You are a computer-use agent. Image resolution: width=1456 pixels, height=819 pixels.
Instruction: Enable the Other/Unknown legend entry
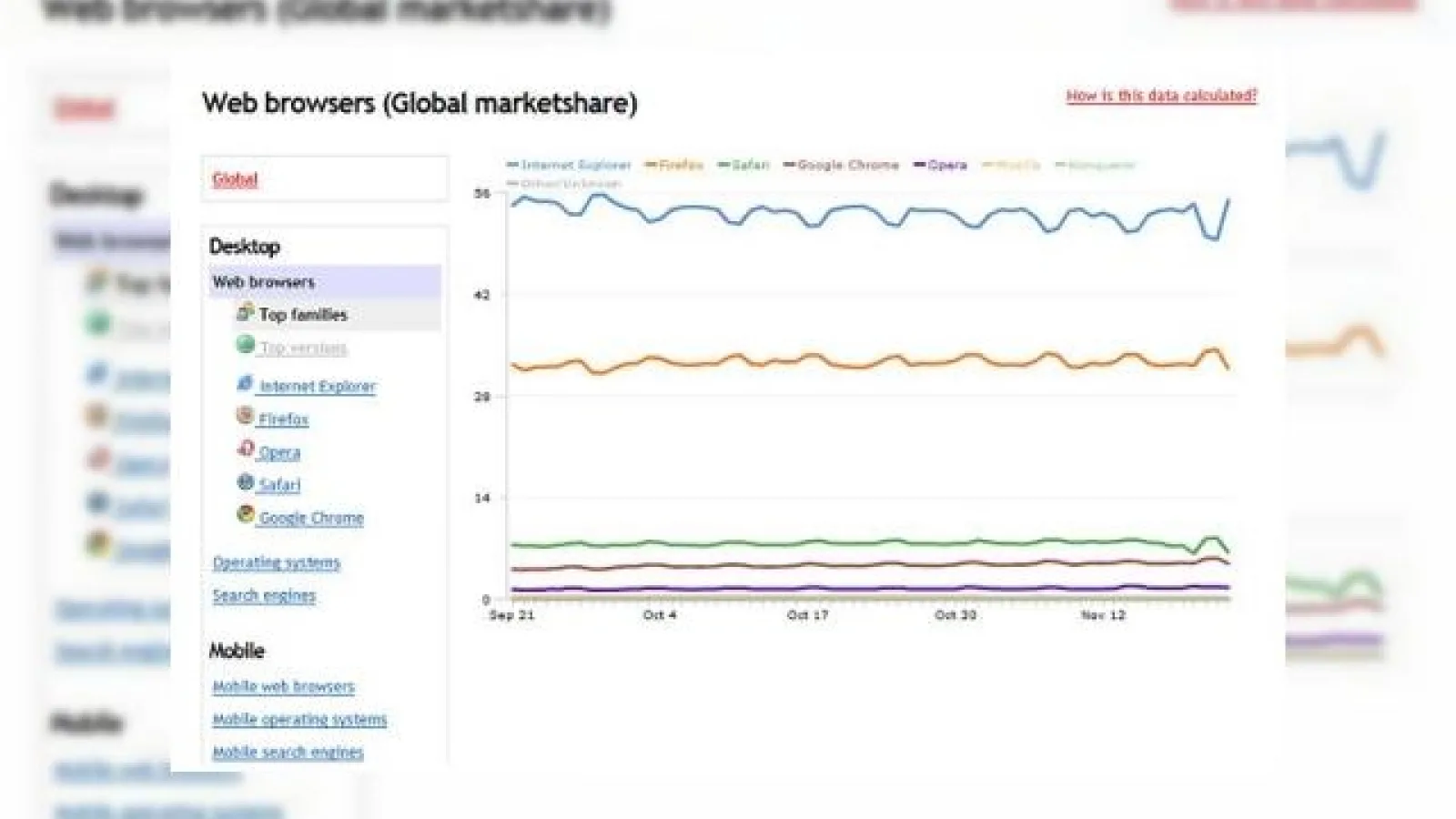564,183
